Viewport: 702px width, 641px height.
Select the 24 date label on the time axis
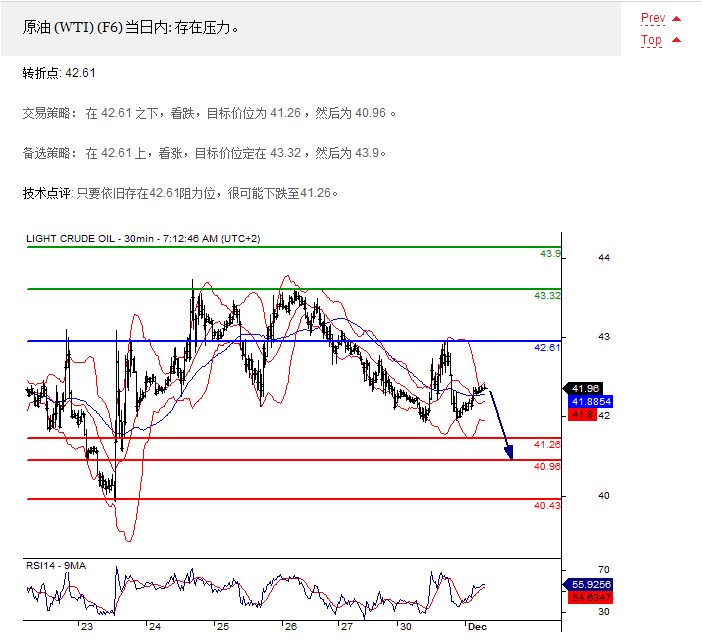(155, 627)
